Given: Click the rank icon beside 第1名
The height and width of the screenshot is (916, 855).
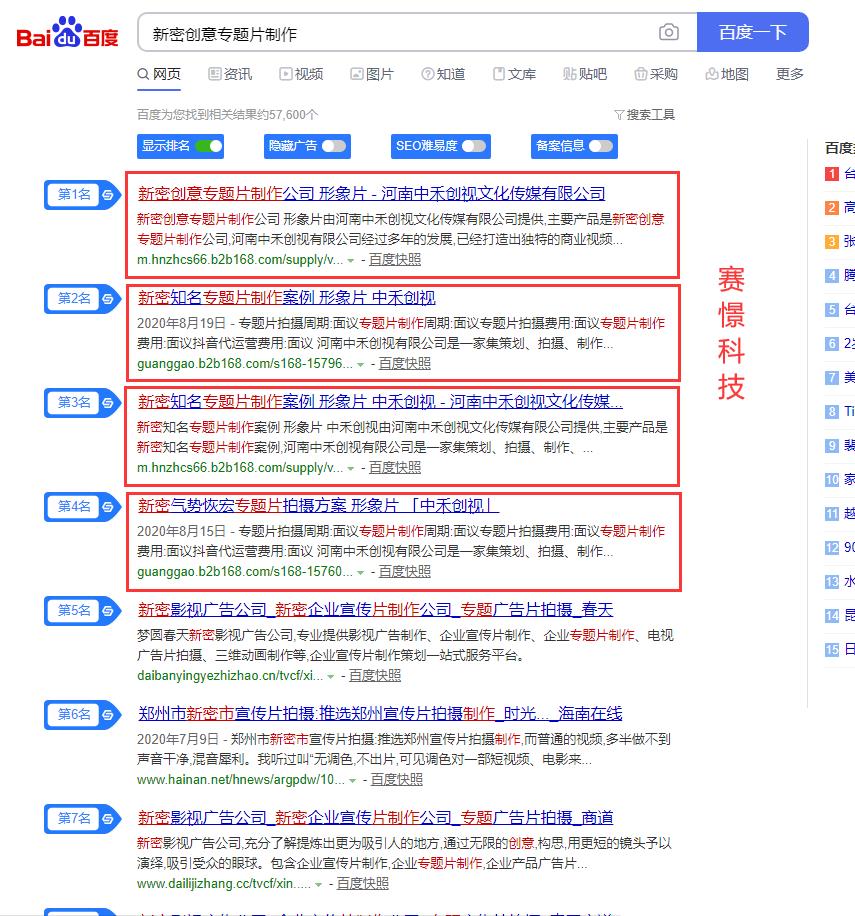Looking at the screenshot, I should [107, 195].
